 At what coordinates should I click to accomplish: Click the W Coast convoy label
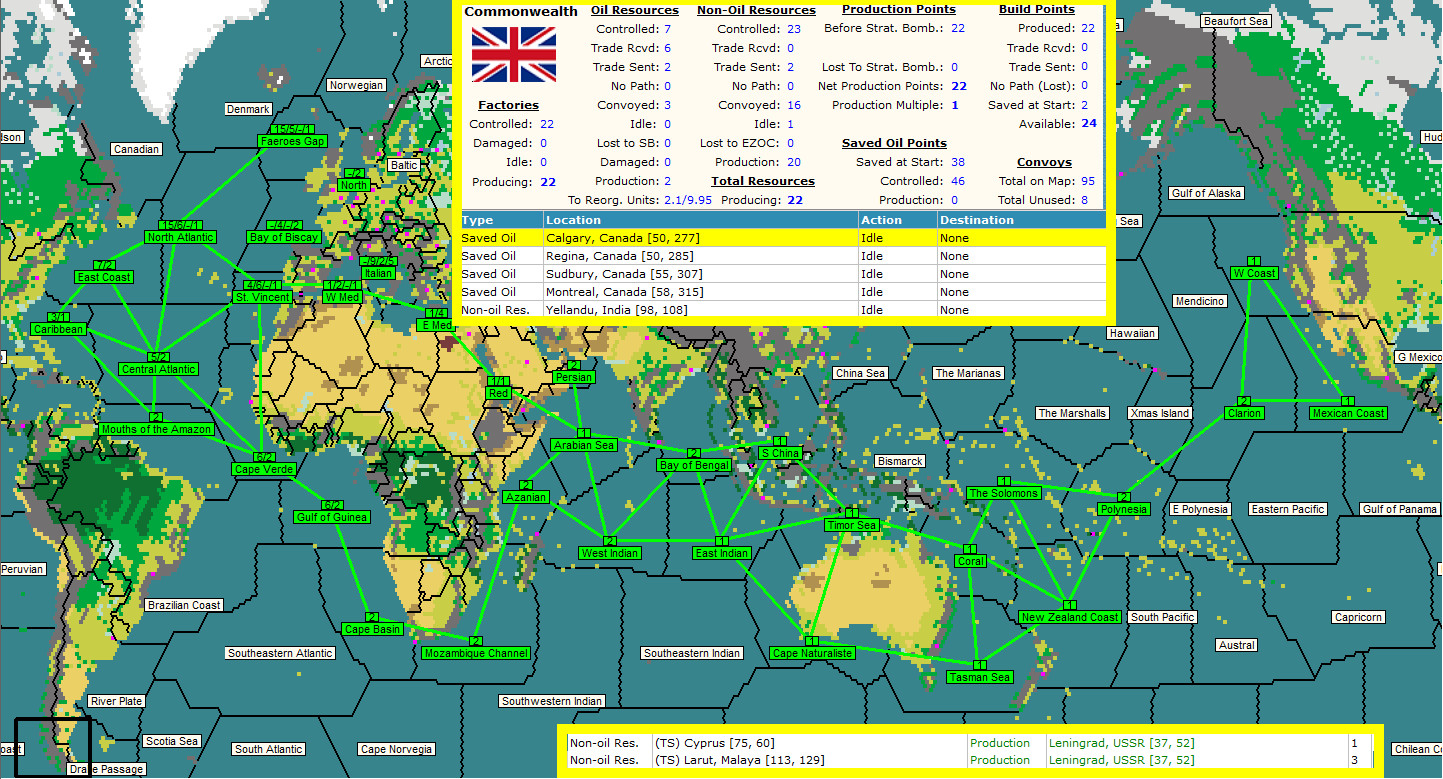click(1254, 274)
